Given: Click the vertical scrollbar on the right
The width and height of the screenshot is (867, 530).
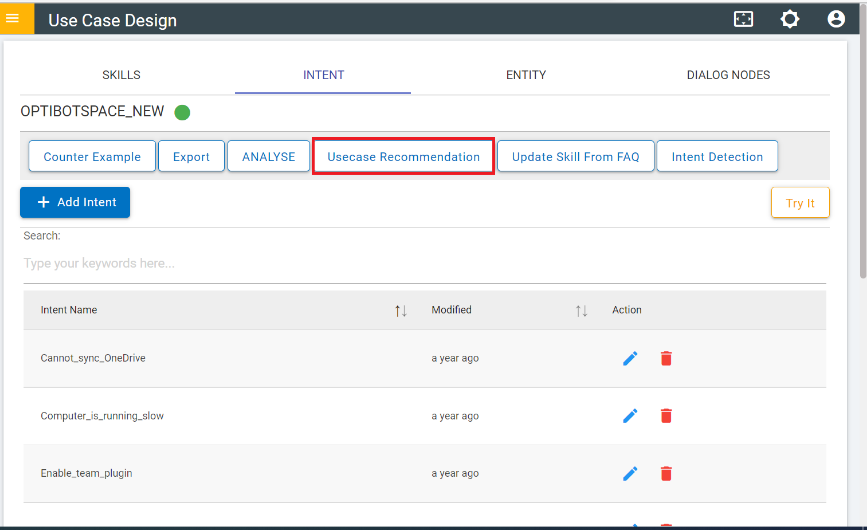Looking at the screenshot, I should 862,150.
